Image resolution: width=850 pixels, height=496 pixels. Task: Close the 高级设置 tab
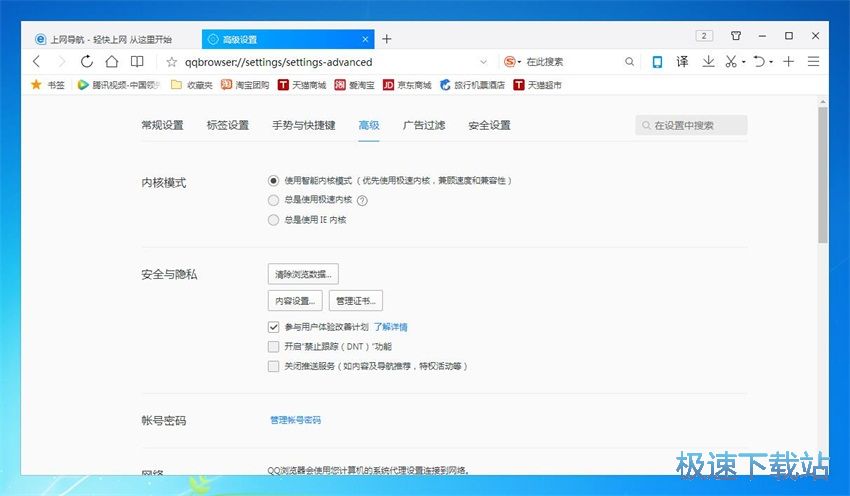[365, 40]
